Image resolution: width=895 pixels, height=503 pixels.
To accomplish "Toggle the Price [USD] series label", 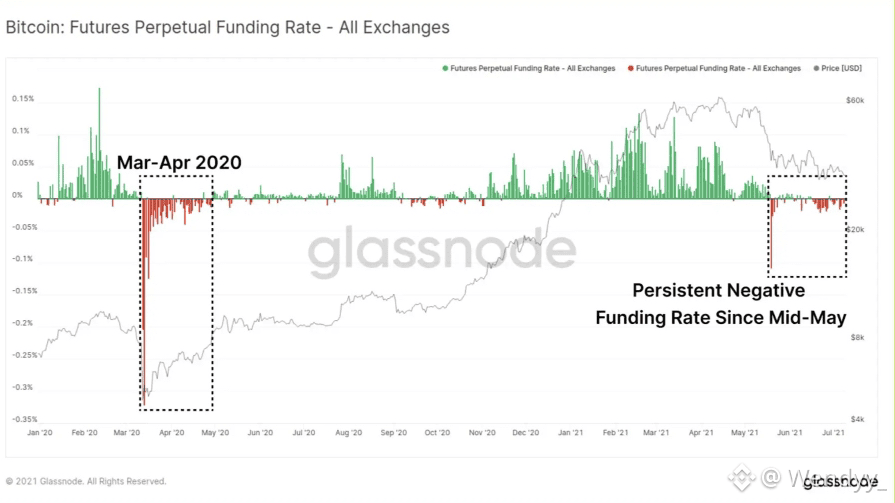I will [842, 69].
